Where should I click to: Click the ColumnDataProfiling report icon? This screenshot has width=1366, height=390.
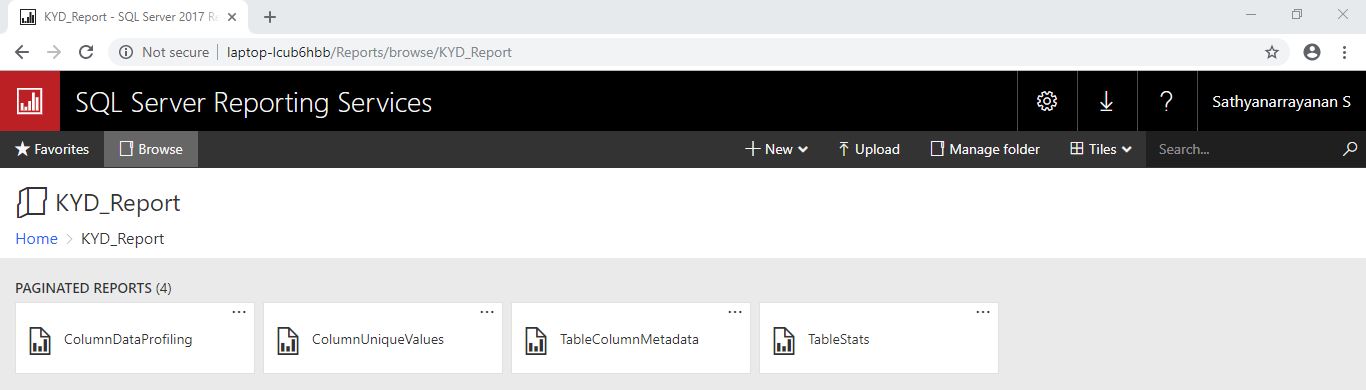tap(39, 340)
